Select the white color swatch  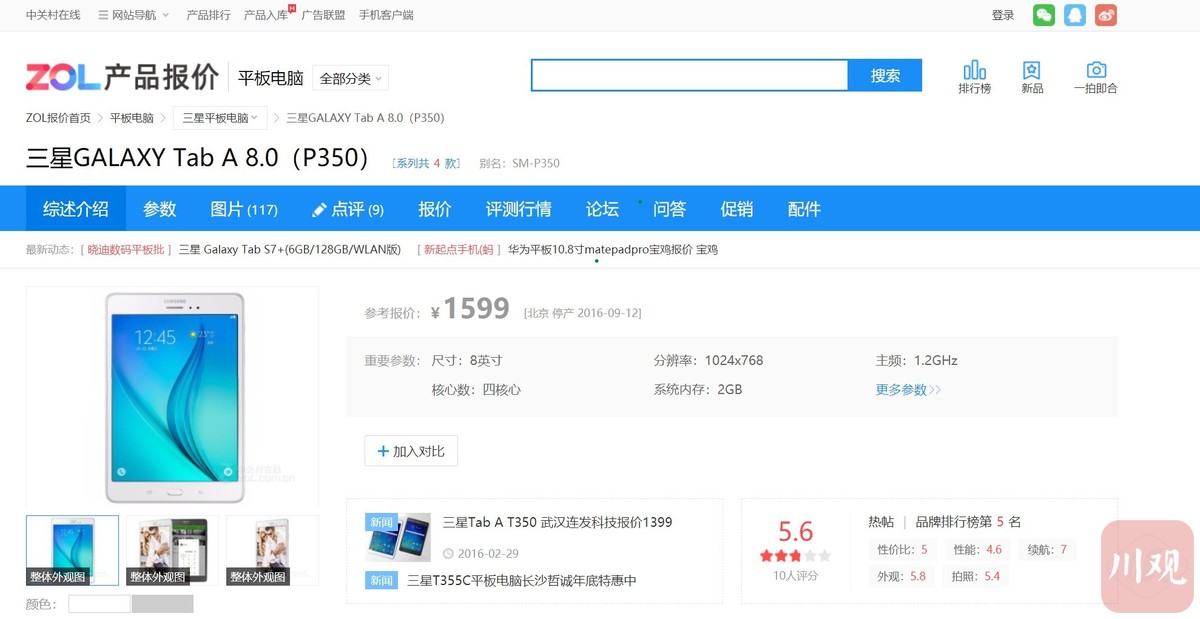99,604
